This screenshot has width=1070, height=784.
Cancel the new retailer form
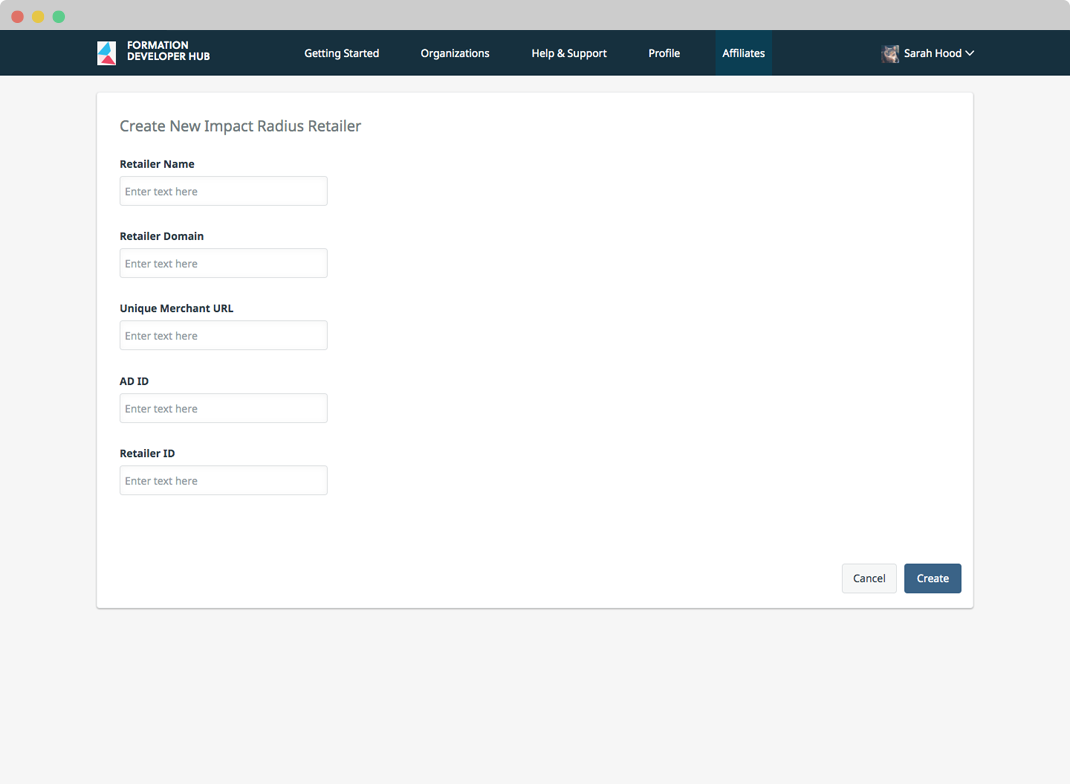click(869, 579)
